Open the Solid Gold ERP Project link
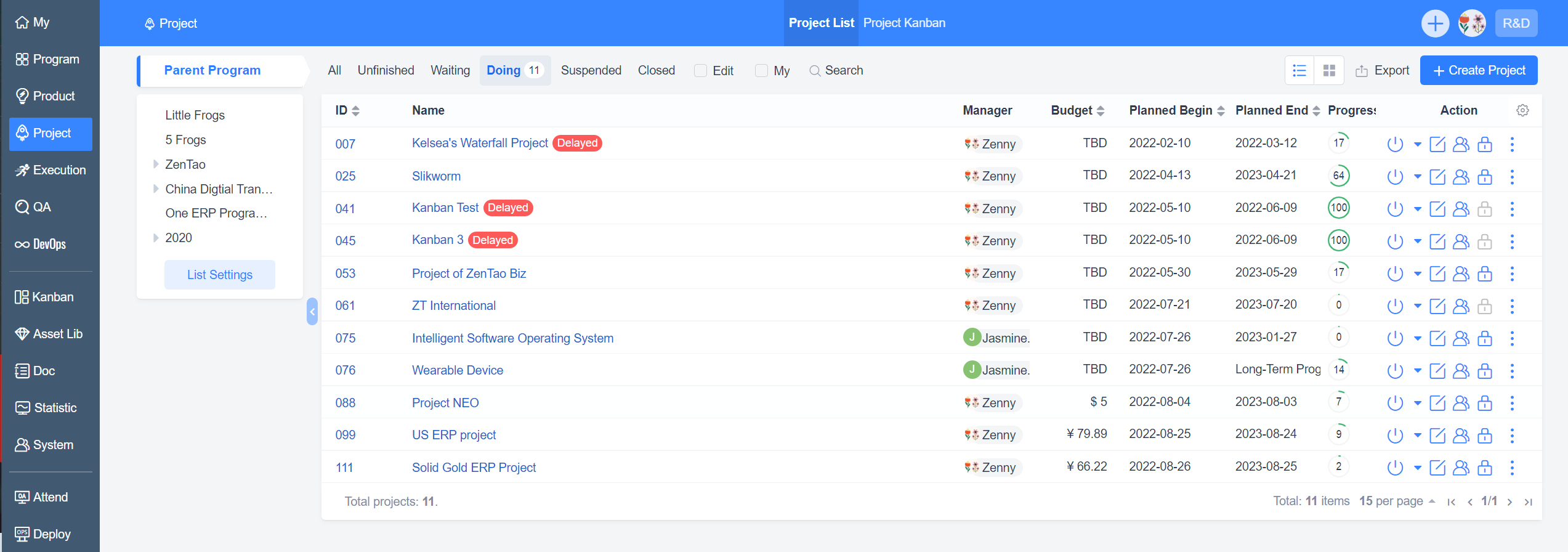This screenshot has height=552, width=1568. [x=474, y=468]
